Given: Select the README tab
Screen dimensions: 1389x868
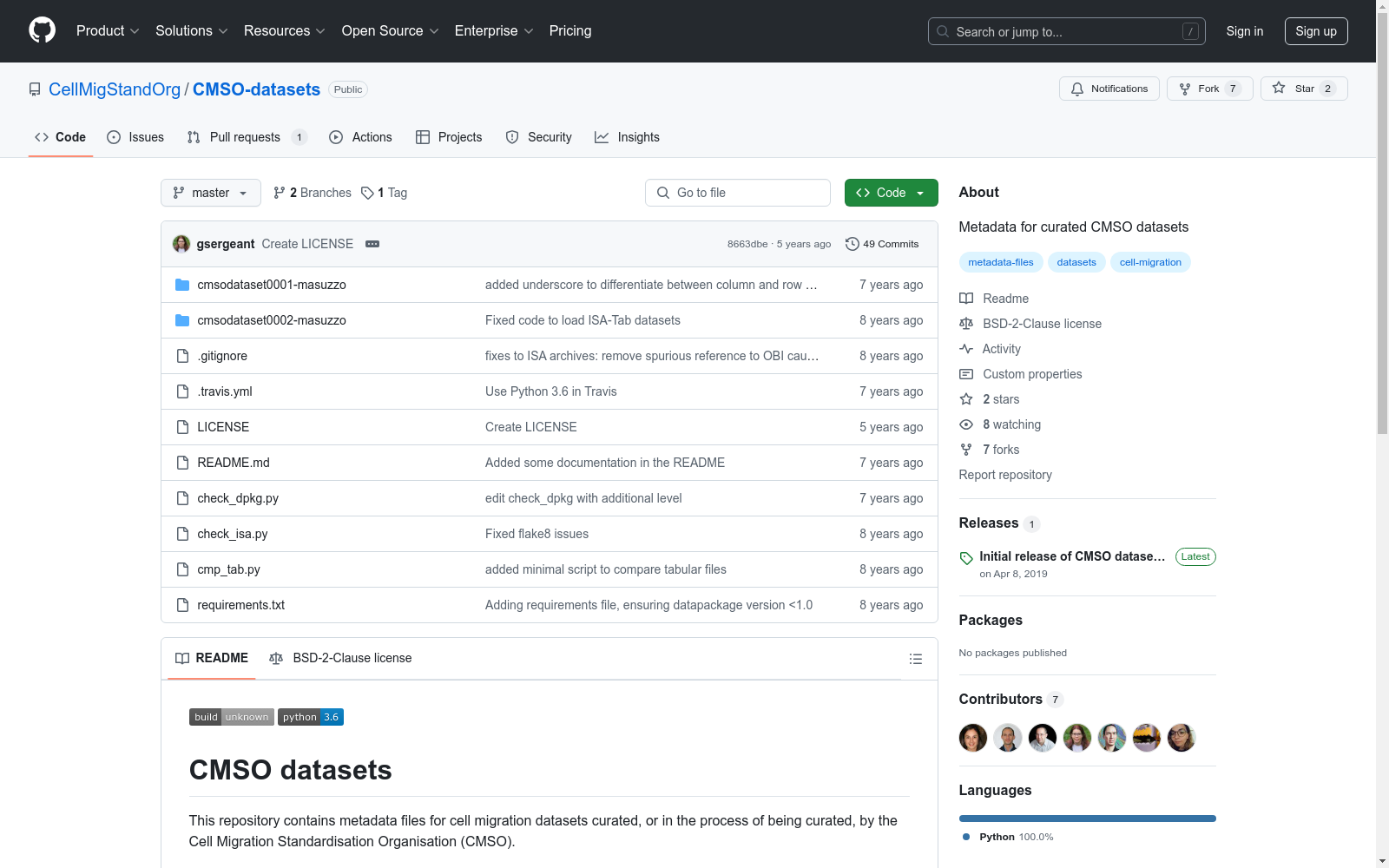Looking at the screenshot, I should (212, 658).
